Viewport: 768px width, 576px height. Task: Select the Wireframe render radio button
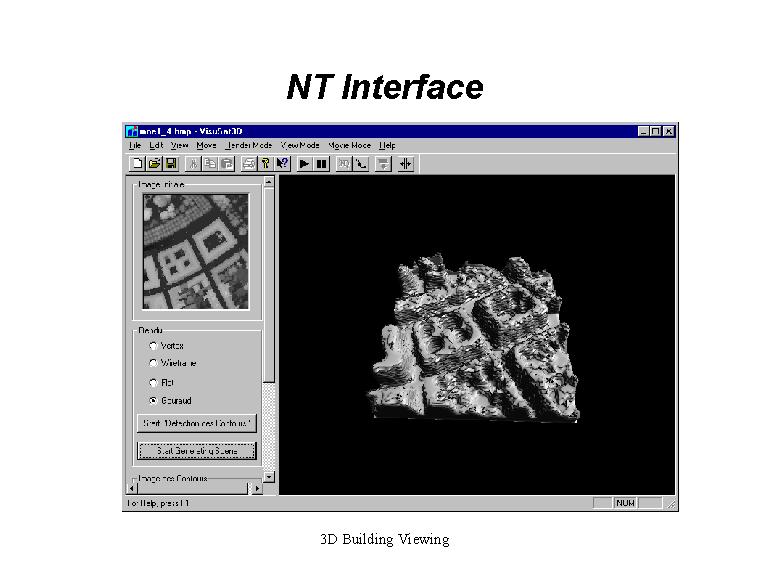tap(153, 363)
